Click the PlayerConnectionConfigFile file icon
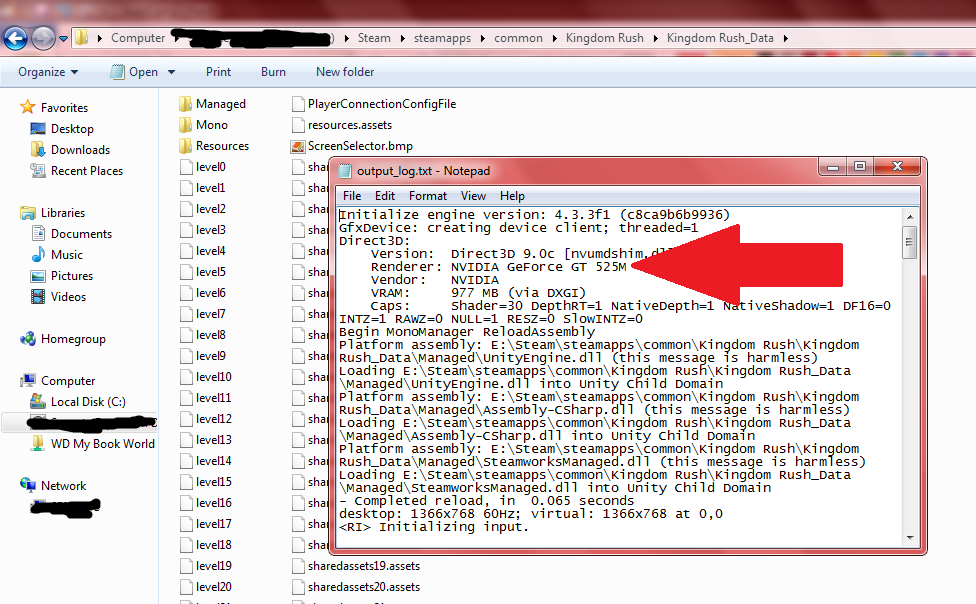Screen dimensions: 976x604 click(x=298, y=104)
